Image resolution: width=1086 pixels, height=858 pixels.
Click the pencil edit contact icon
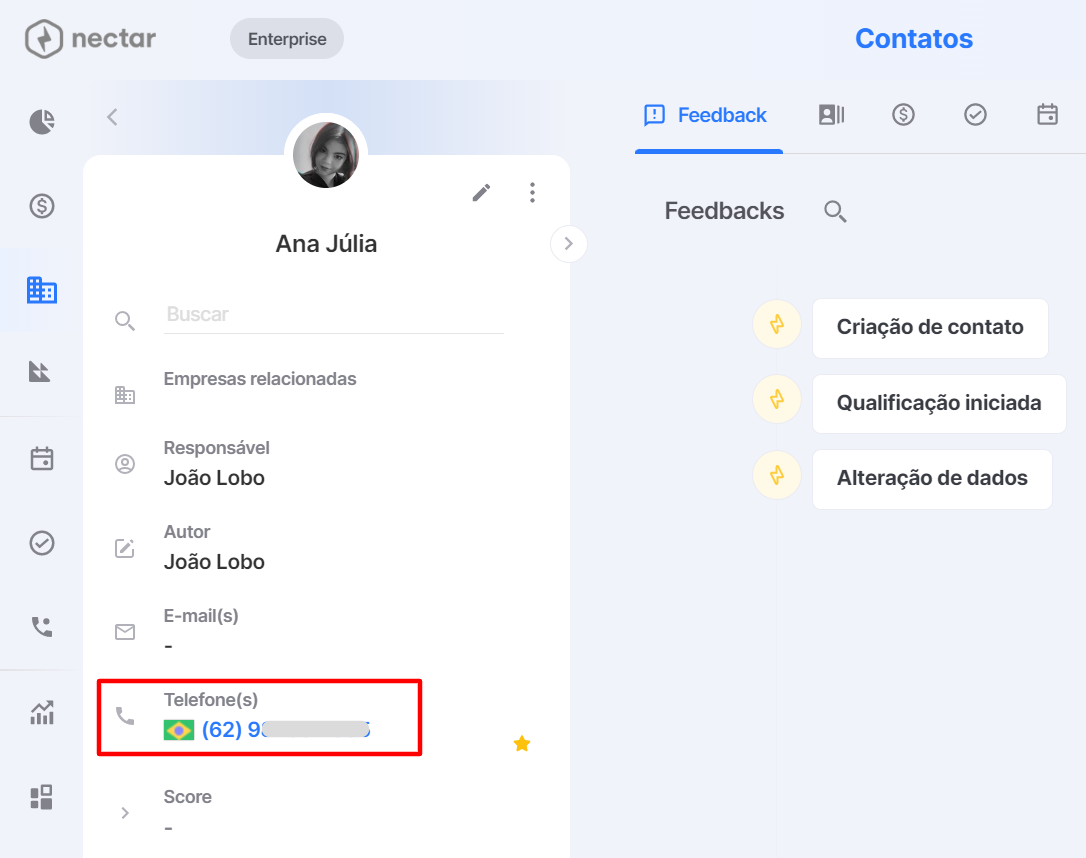coord(481,193)
